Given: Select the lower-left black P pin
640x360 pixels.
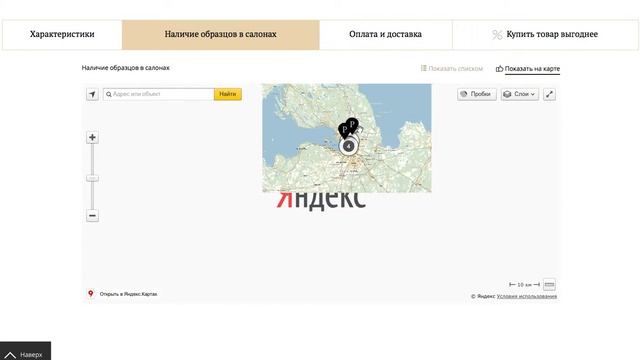Looking at the screenshot, I should point(344,131).
